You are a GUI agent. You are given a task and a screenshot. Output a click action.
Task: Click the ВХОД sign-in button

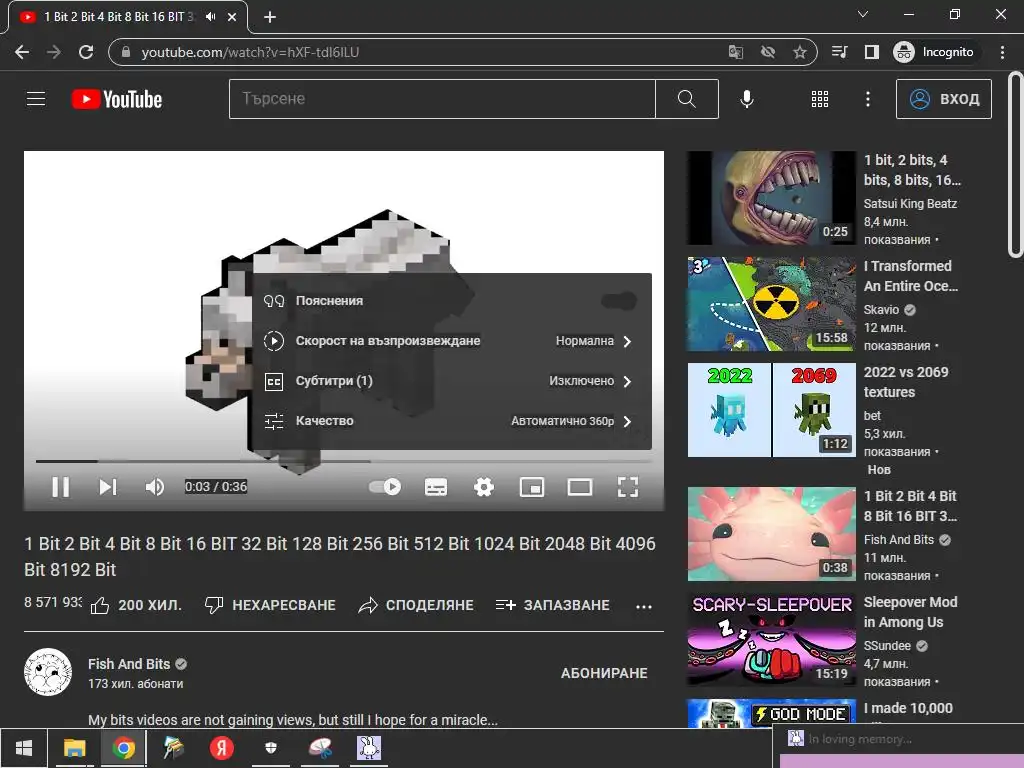click(944, 99)
